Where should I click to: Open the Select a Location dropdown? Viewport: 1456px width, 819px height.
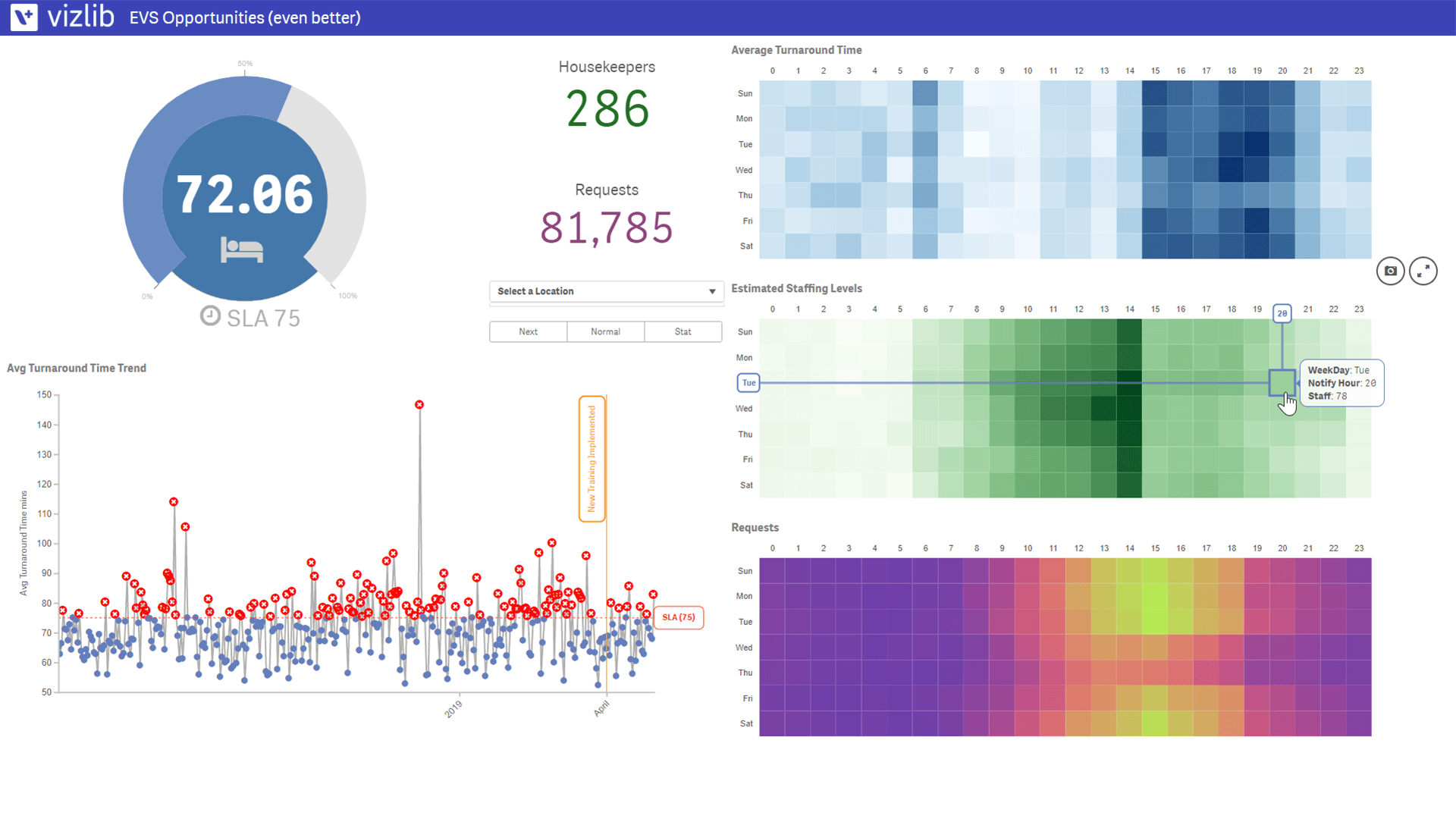607,291
